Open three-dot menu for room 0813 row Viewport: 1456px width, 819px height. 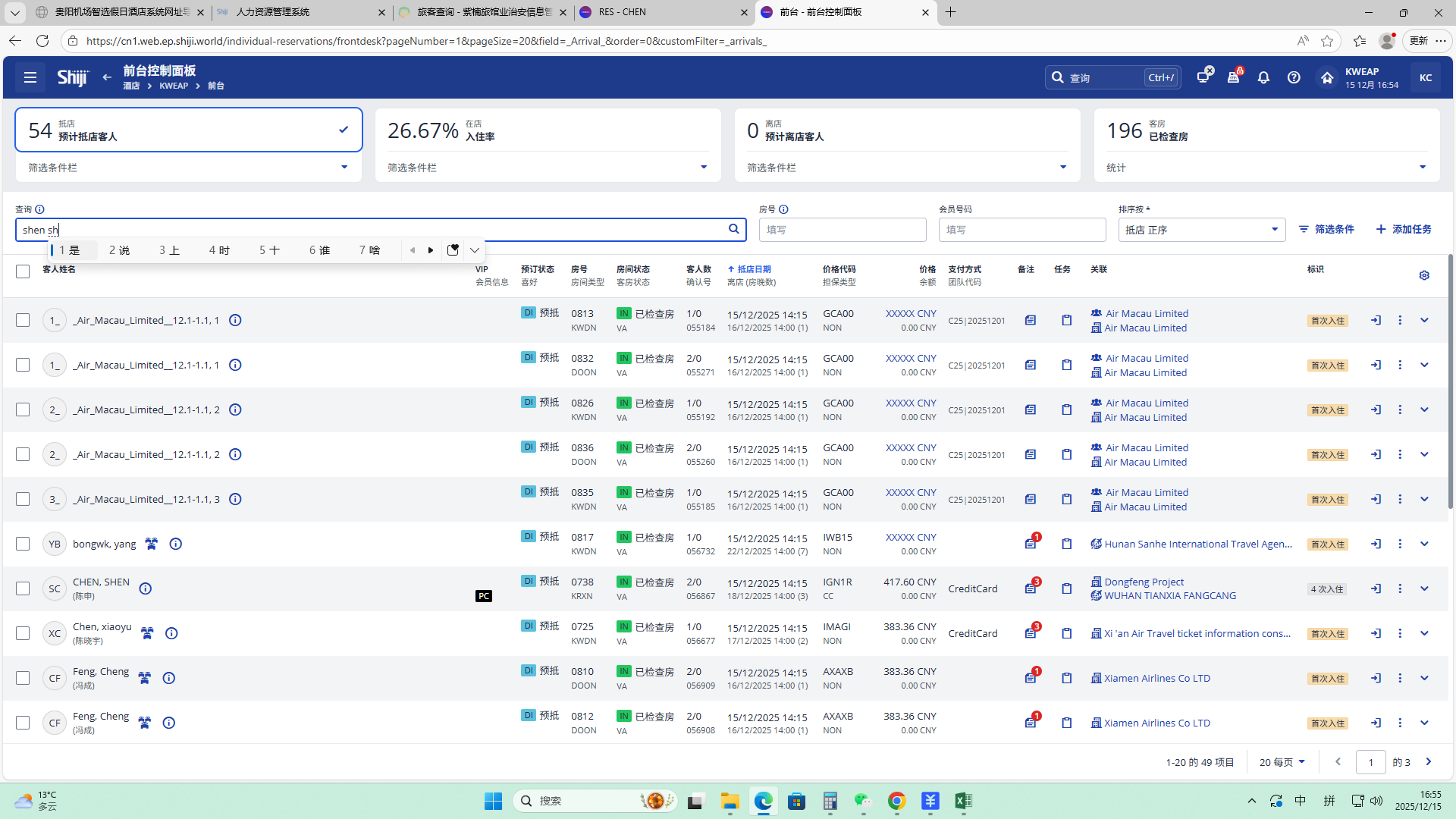tap(1400, 320)
